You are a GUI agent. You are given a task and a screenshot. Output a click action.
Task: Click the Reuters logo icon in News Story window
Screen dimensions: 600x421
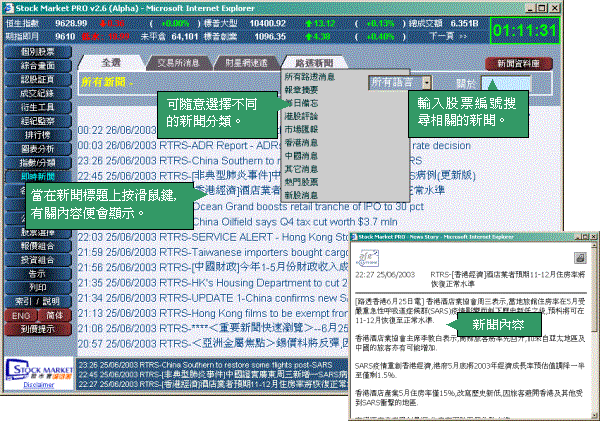pos(367,258)
